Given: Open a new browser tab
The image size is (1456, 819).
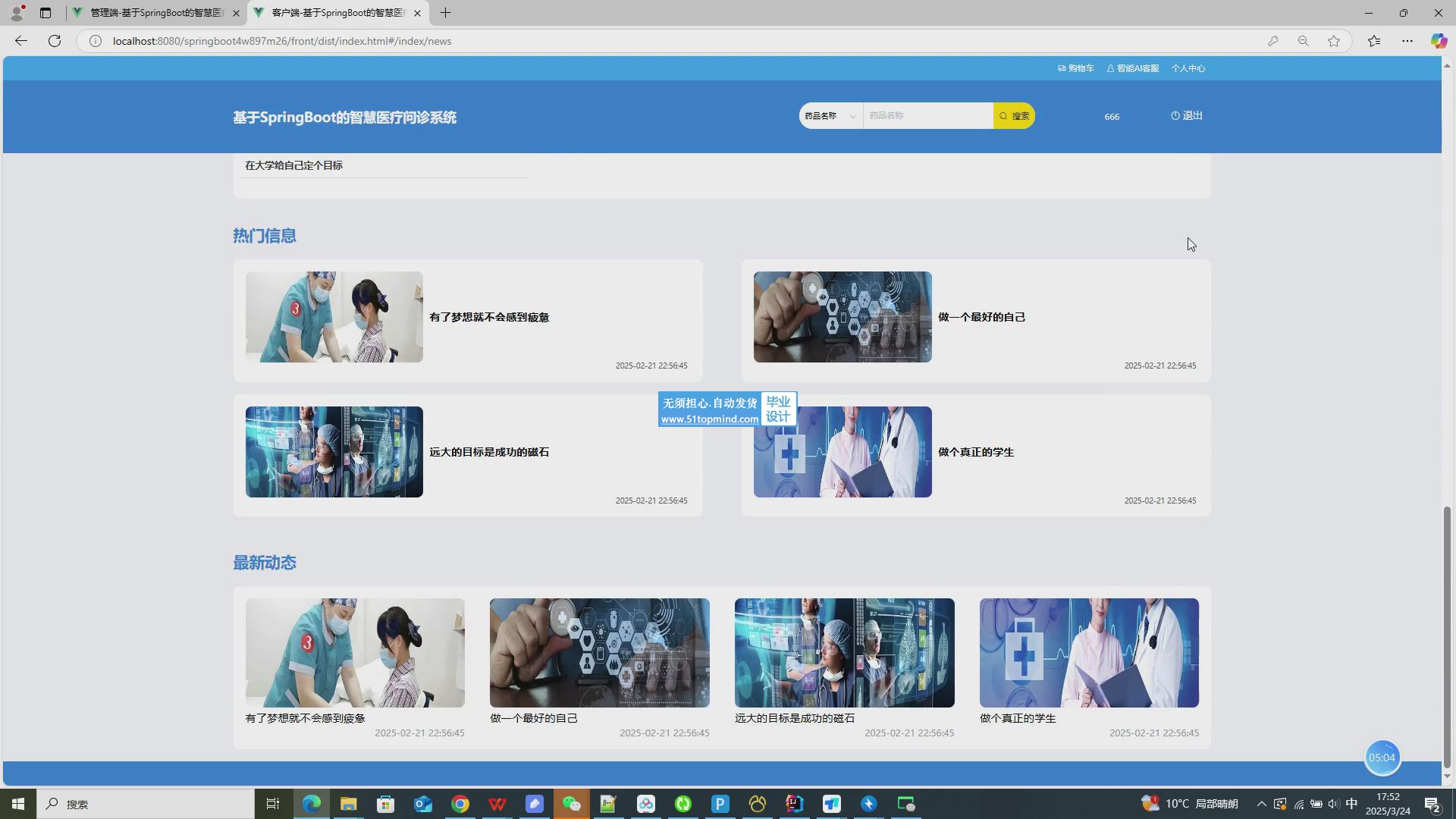Looking at the screenshot, I should (x=445, y=13).
